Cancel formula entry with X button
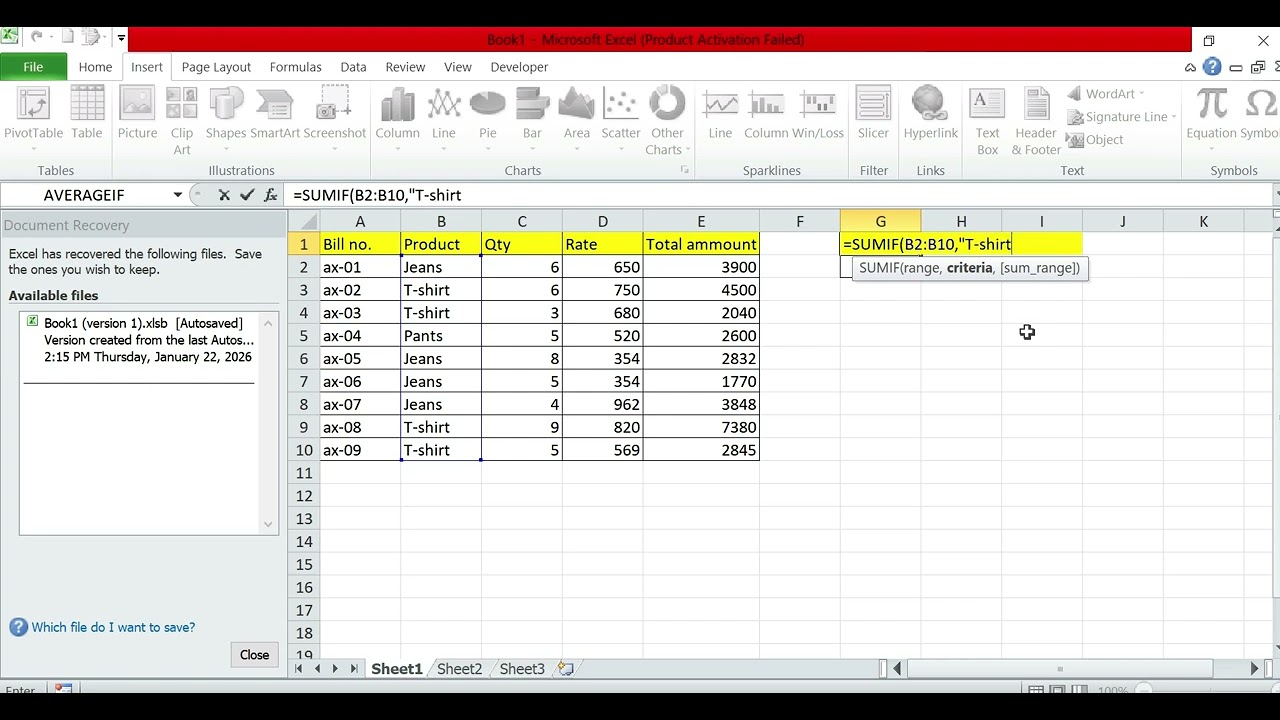 pyautogui.click(x=224, y=195)
